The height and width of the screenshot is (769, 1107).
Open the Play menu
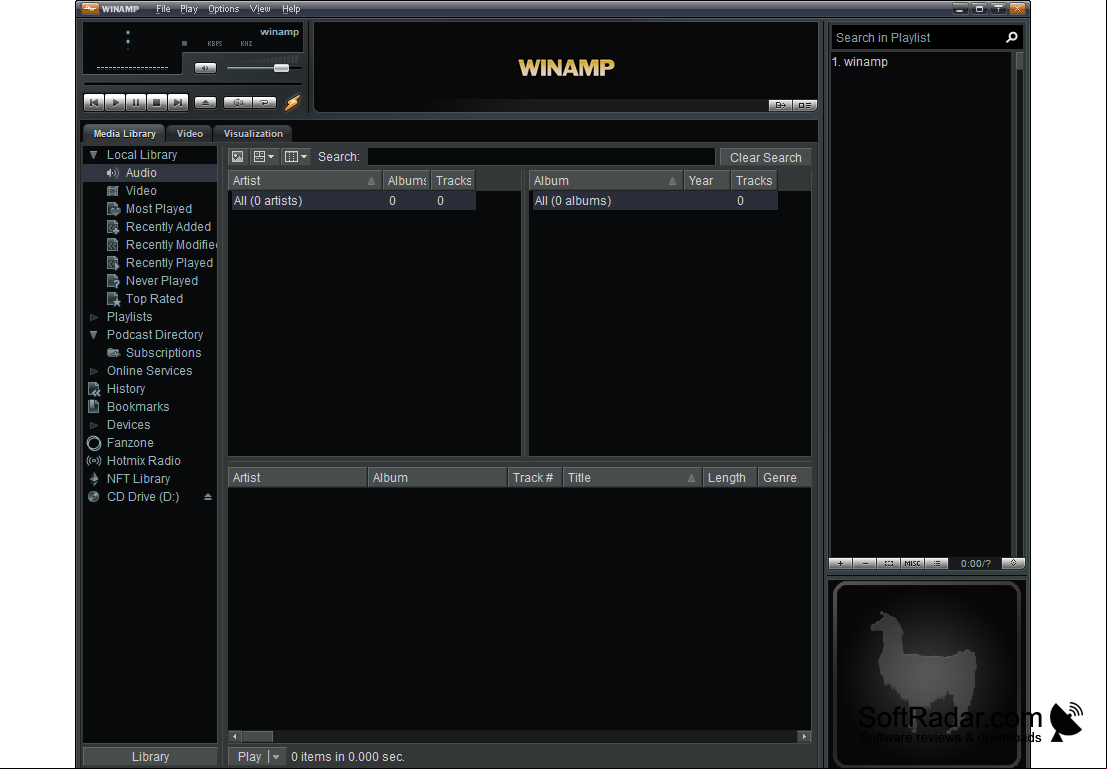point(189,9)
